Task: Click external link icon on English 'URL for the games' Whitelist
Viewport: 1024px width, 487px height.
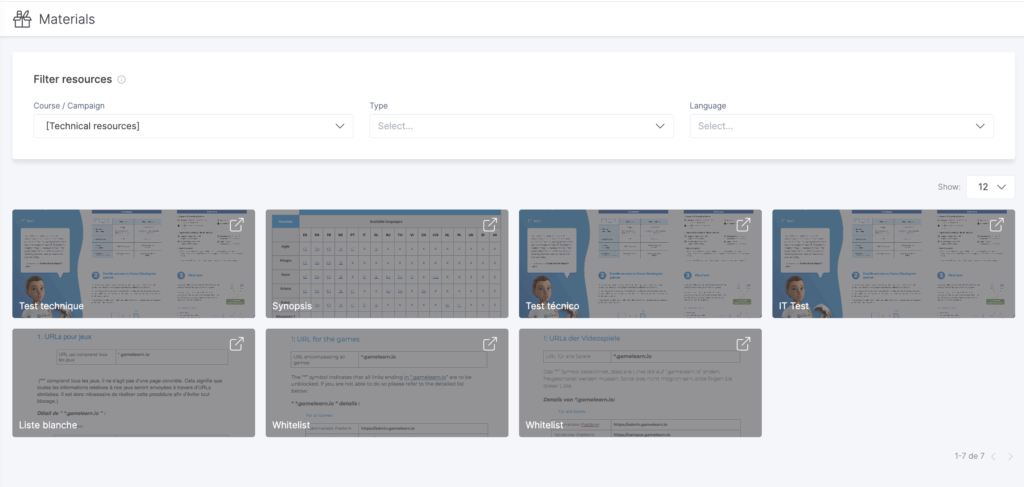Action: 490,344
